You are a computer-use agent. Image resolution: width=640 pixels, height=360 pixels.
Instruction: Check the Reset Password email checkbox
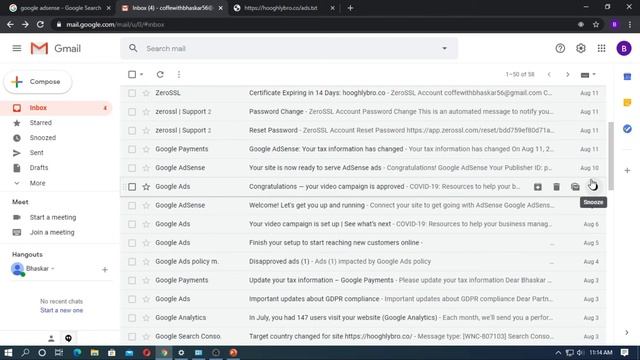point(132,131)
